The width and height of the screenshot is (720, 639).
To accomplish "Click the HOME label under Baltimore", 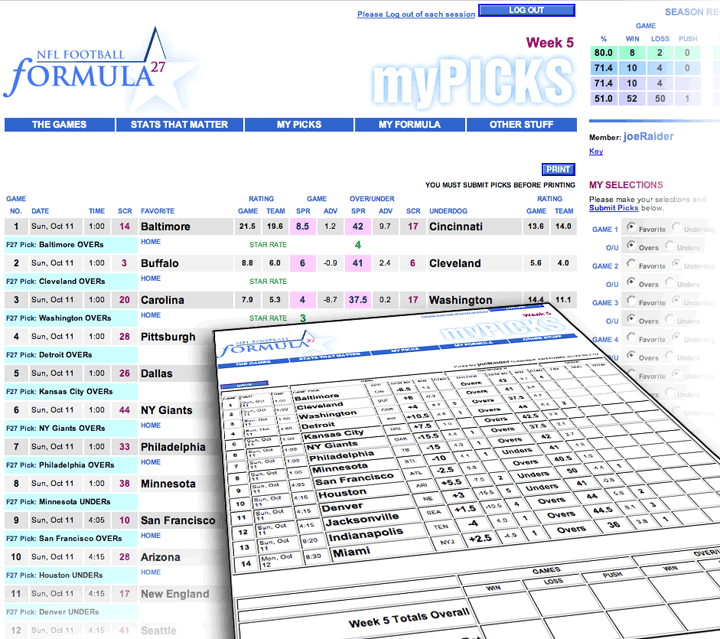I will [x=151, y=241].
